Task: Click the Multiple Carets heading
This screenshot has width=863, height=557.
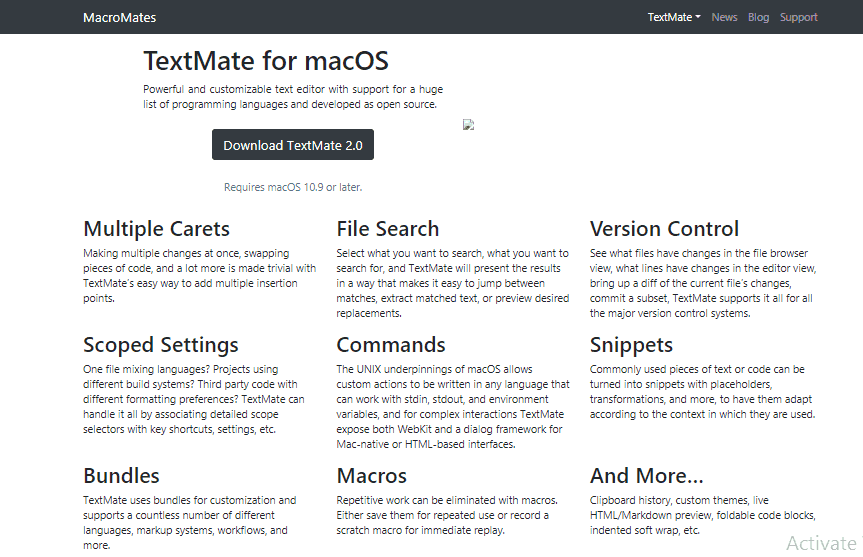Action: [x=156, y=229]
